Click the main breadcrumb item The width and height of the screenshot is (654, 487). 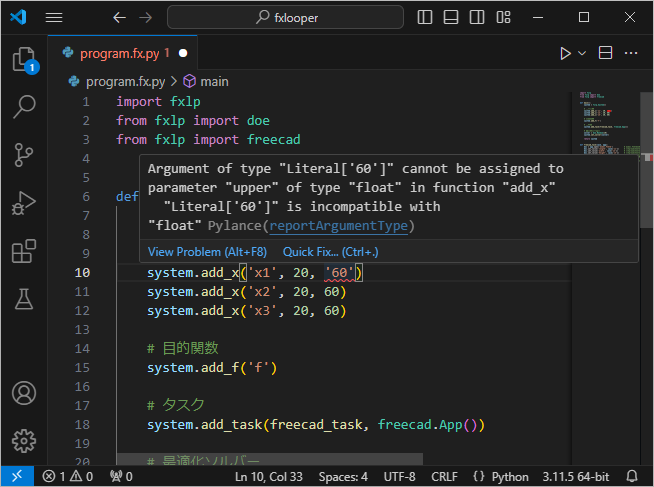[x=214, y=81]
